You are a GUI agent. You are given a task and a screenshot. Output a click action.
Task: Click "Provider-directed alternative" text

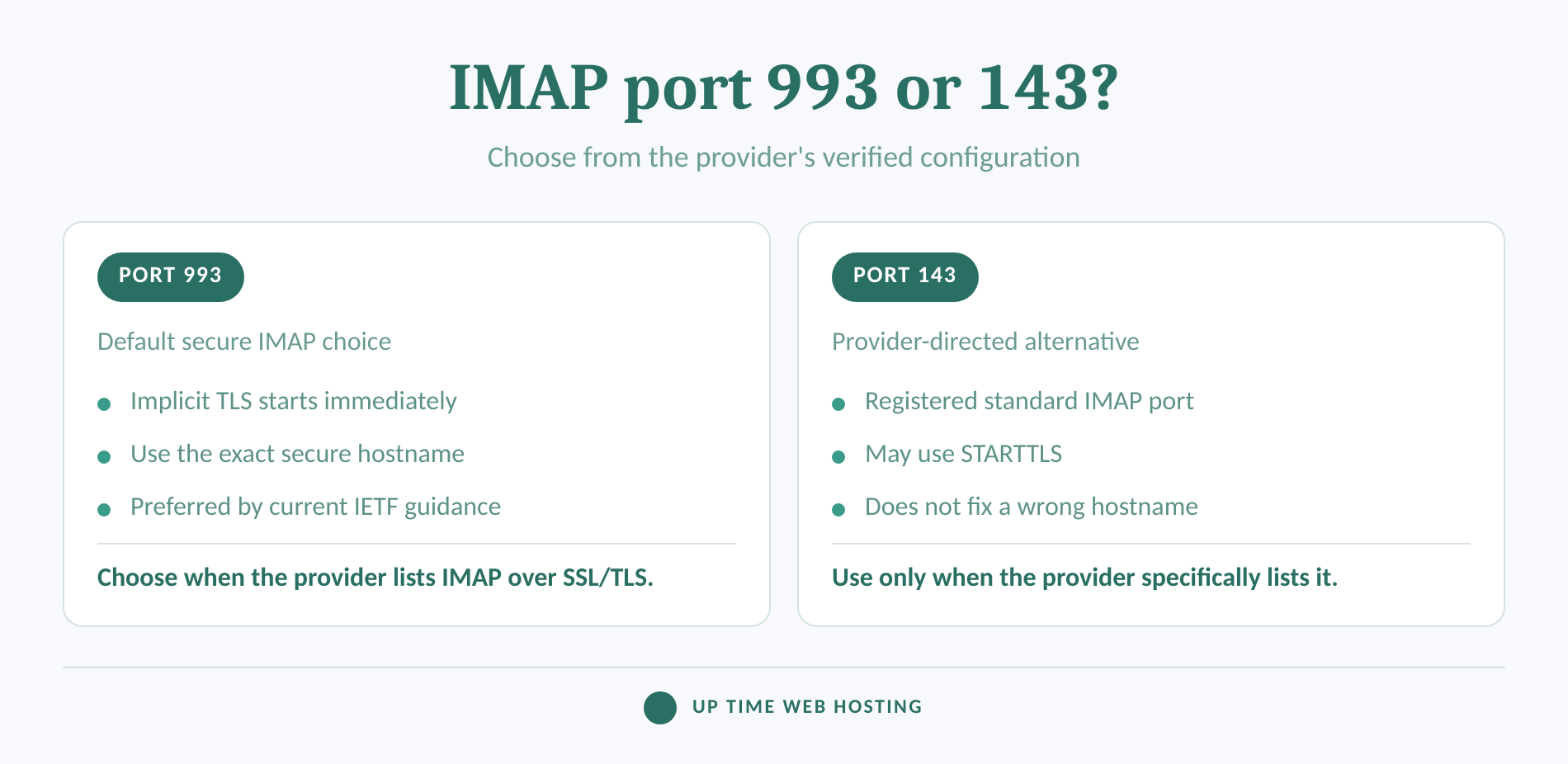985,342
